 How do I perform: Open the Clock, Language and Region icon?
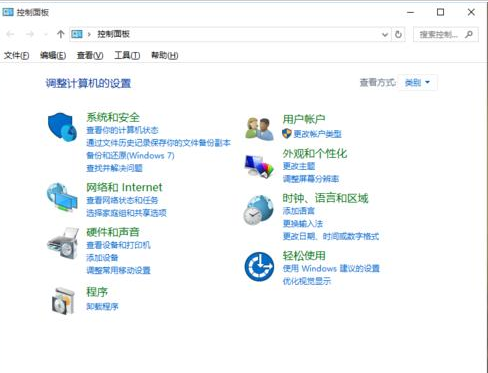[258, 210]
